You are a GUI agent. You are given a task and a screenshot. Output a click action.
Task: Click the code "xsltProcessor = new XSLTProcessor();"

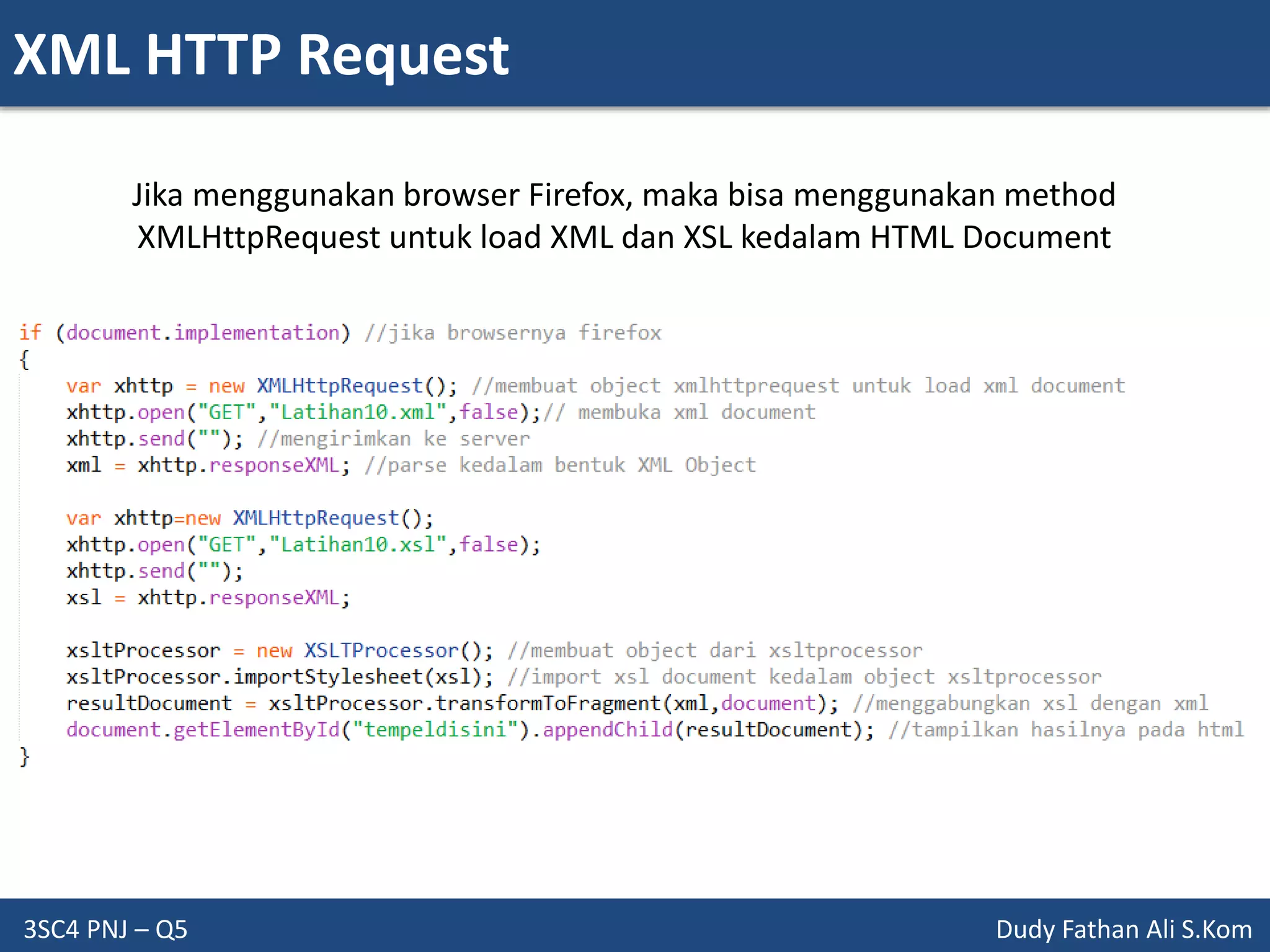tap(280, 650)
